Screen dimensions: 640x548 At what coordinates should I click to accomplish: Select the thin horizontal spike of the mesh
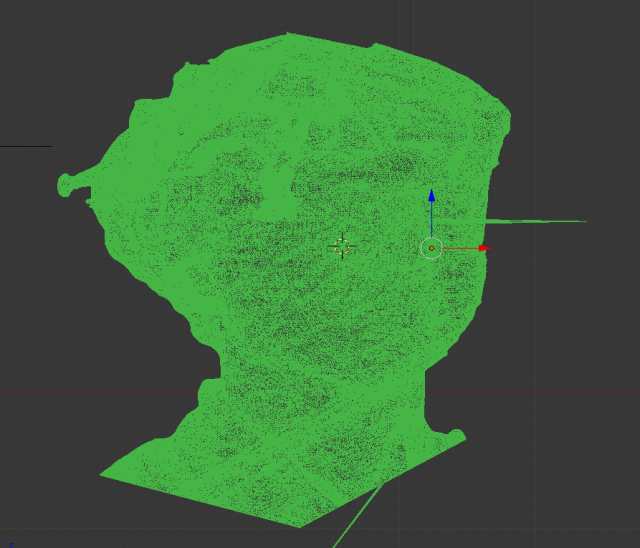click(x=536, y=222)
